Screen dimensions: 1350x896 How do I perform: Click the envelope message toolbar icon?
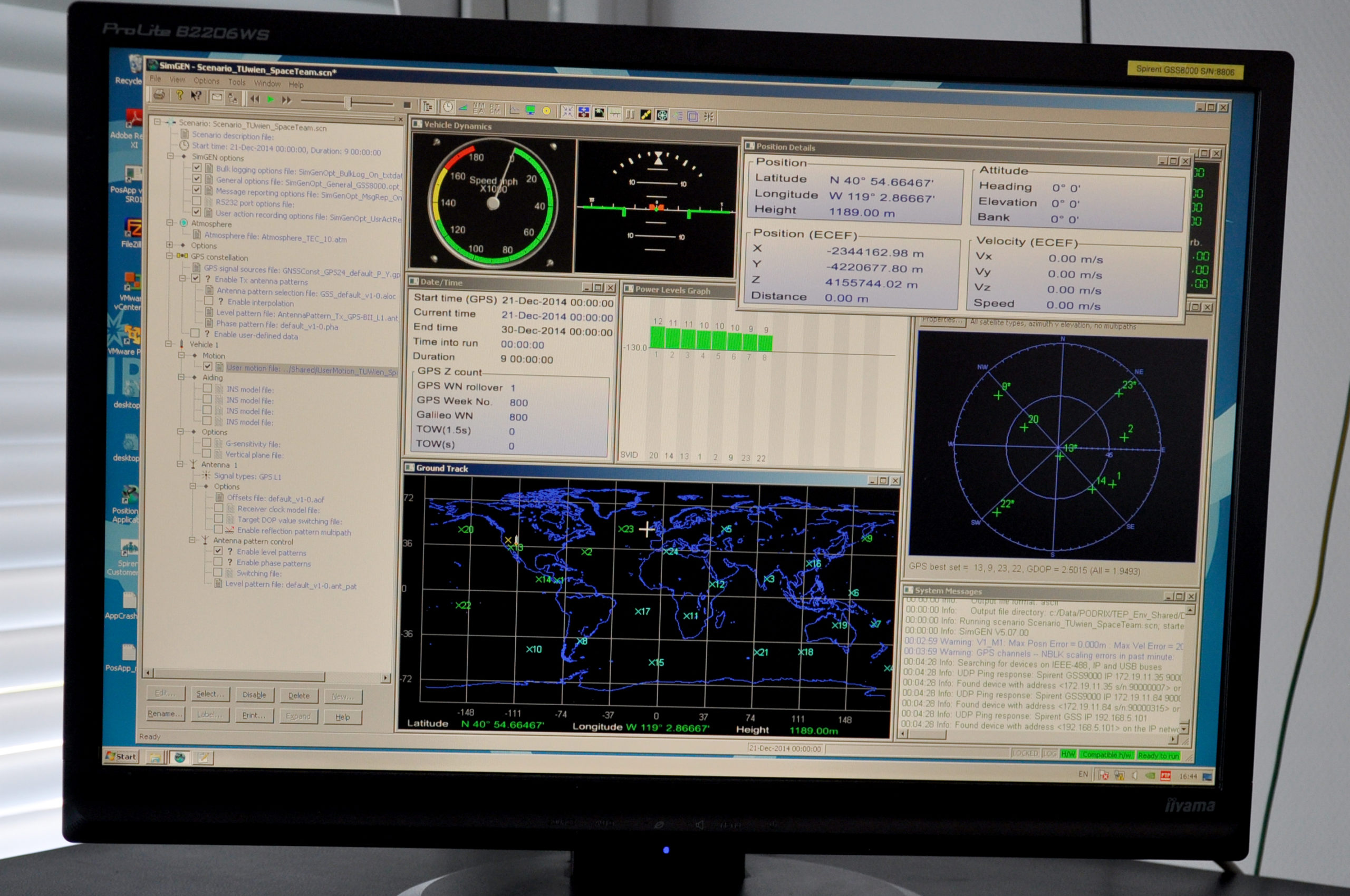217,97
